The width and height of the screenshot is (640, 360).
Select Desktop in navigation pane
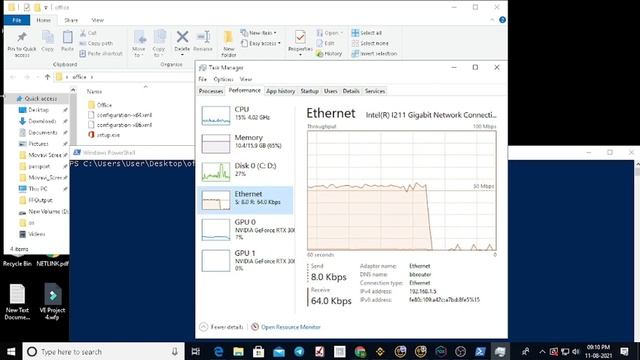click(38, 110)
